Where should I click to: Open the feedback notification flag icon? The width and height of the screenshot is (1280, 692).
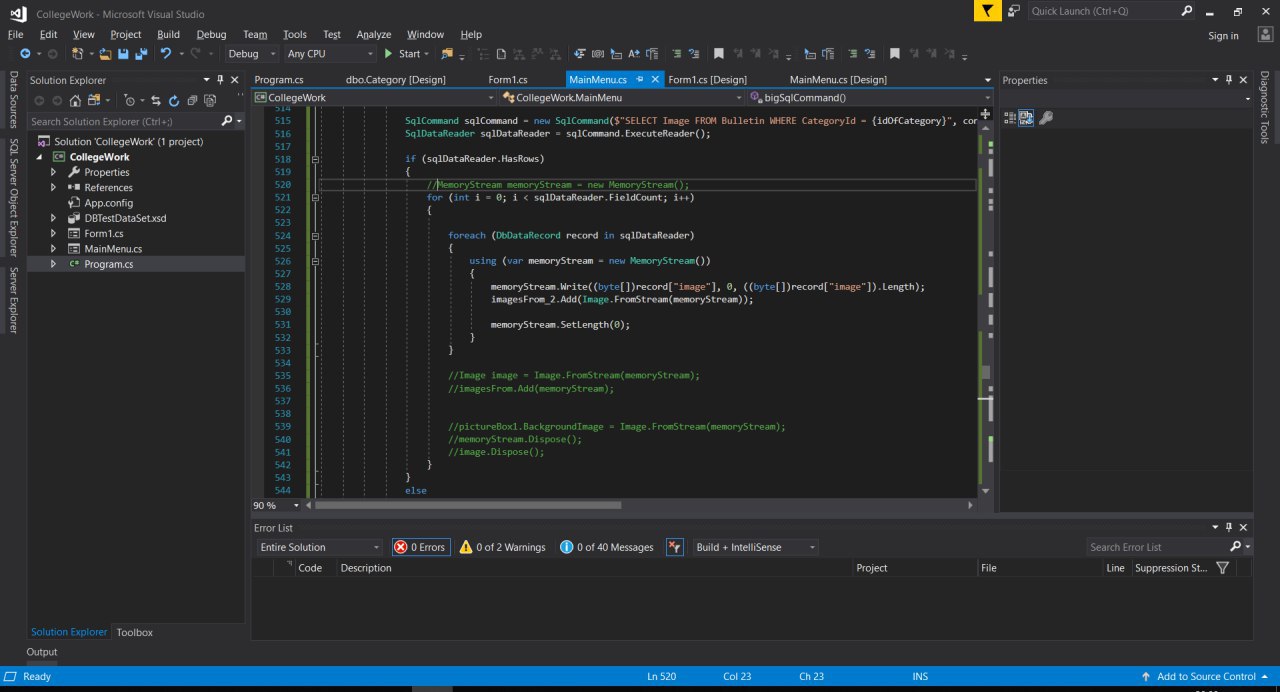pos(988,11)
